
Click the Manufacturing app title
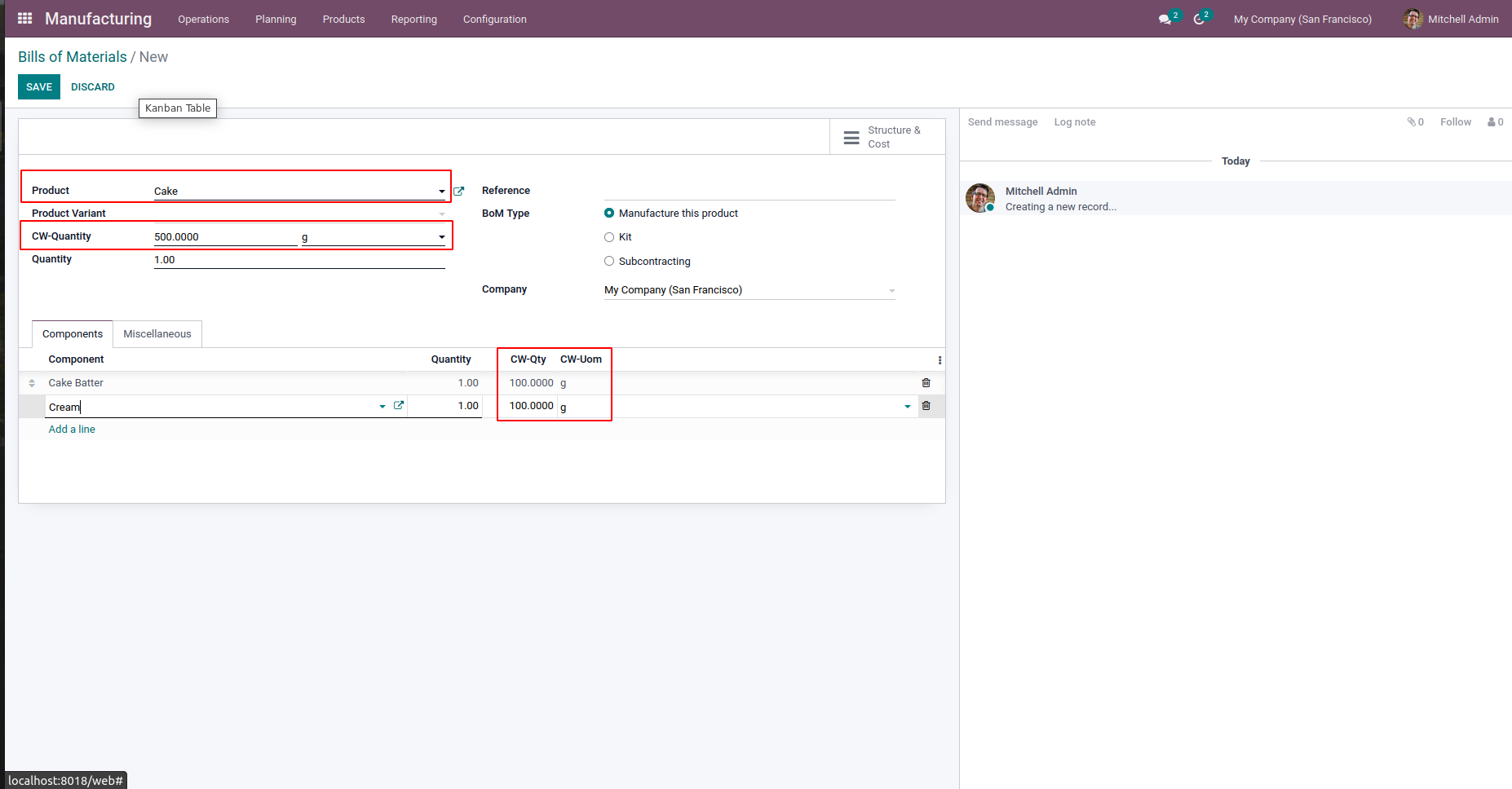(98, 19)
